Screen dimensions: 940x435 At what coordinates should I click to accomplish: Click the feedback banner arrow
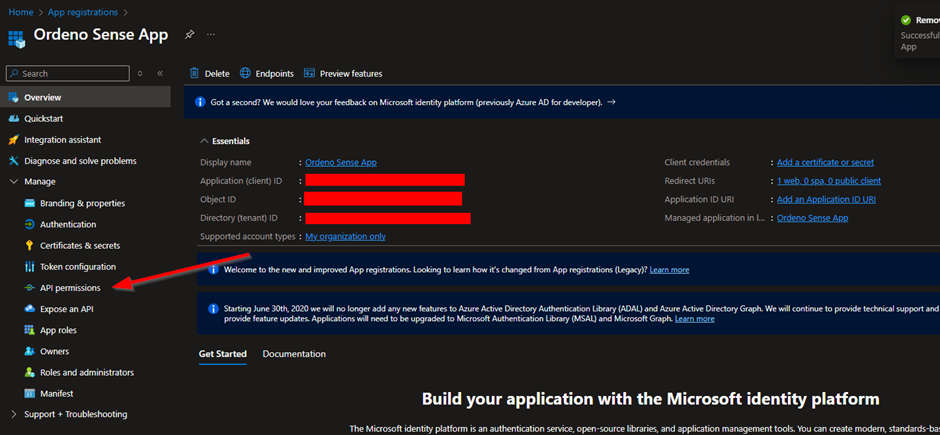[611, 102]
